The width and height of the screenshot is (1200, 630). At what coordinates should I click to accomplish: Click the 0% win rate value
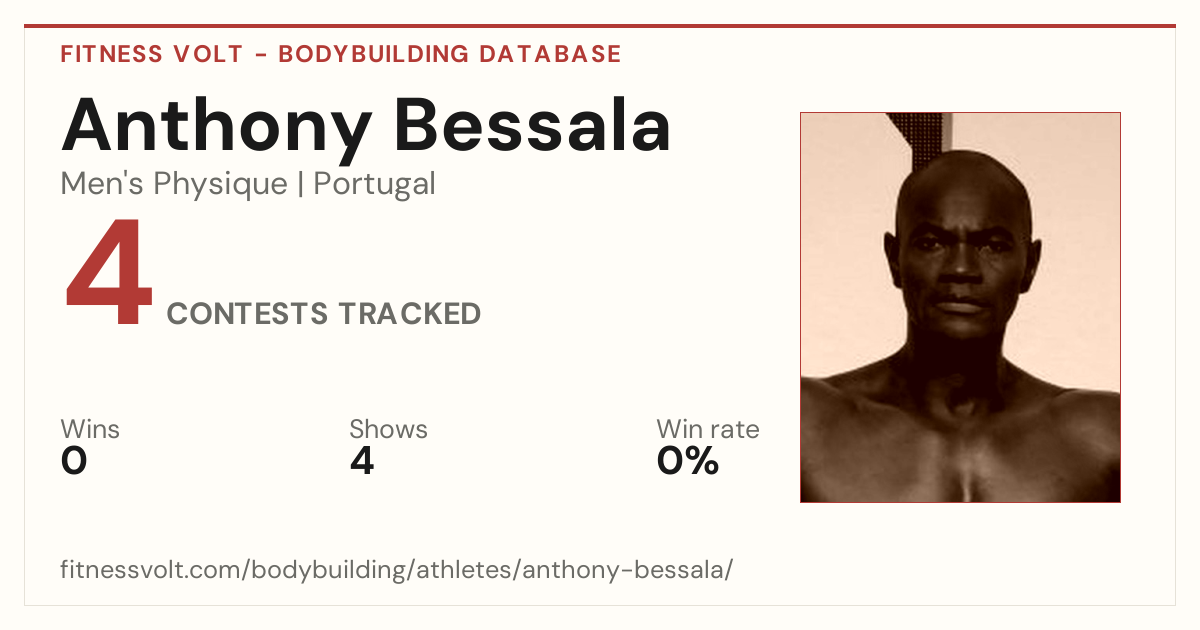point(688,461)
